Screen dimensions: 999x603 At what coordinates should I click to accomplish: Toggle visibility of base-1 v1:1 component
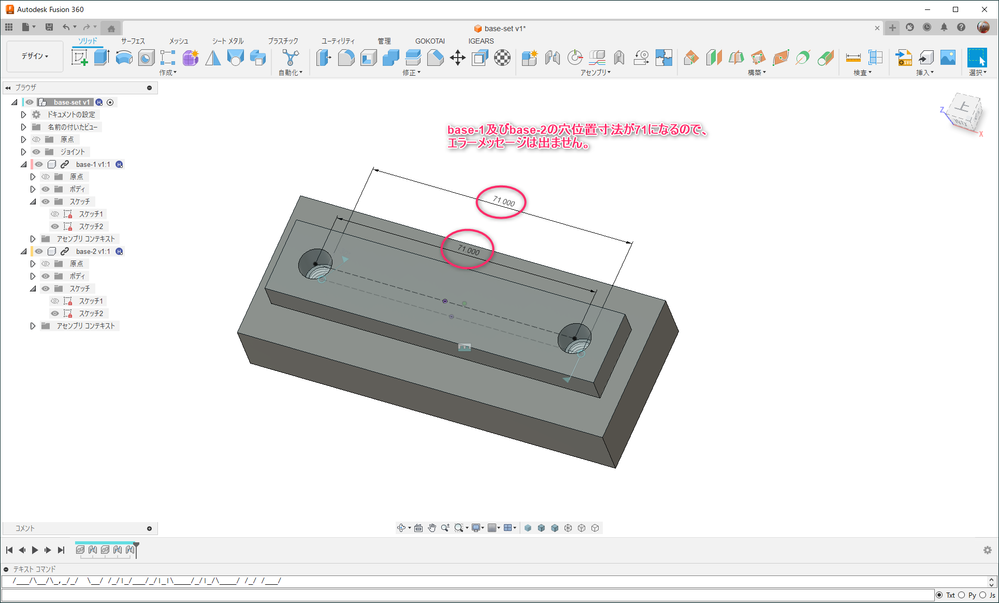(x=39, y=164)
